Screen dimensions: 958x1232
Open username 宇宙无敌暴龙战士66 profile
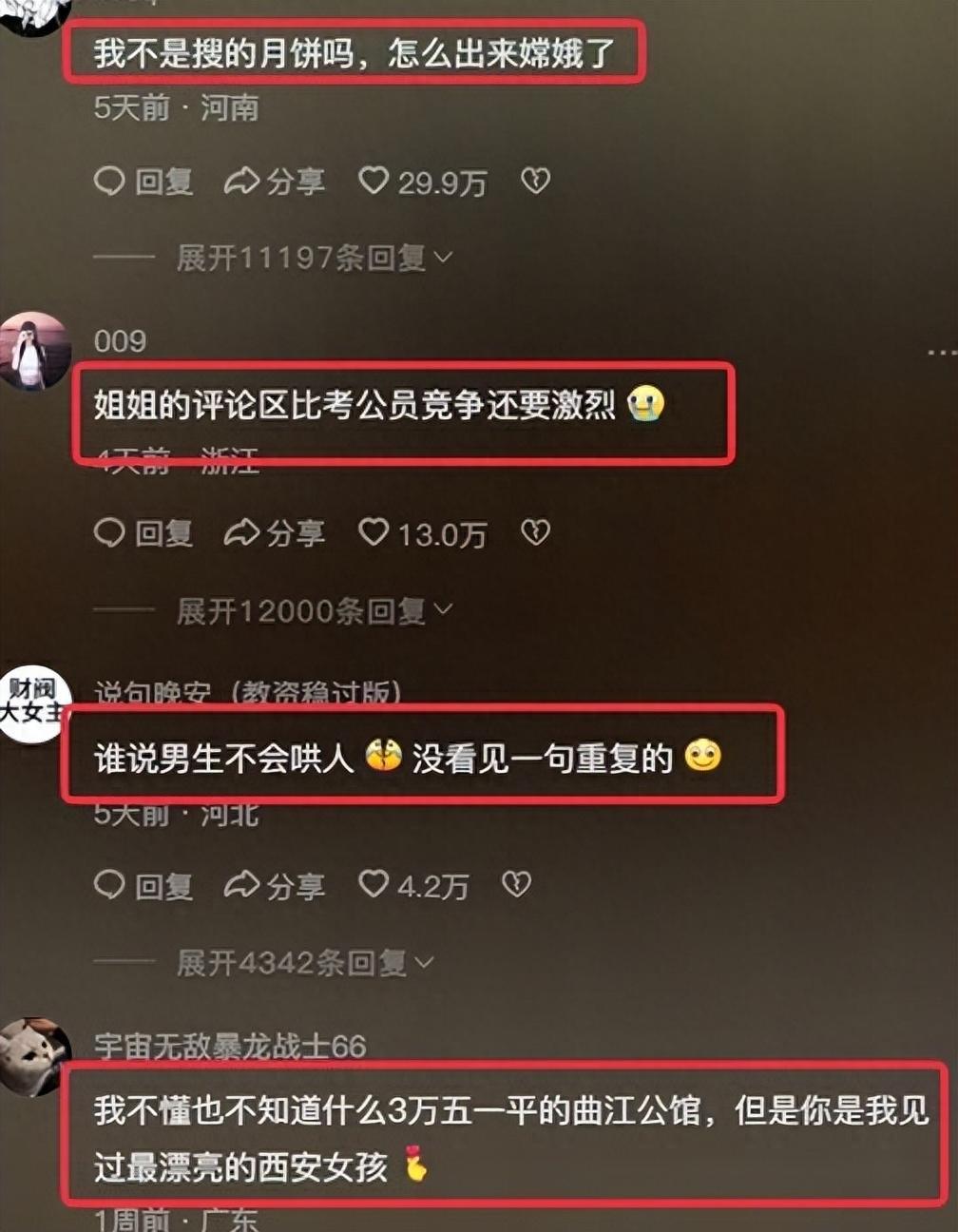pyautogui.click(x=230, y=1047)
